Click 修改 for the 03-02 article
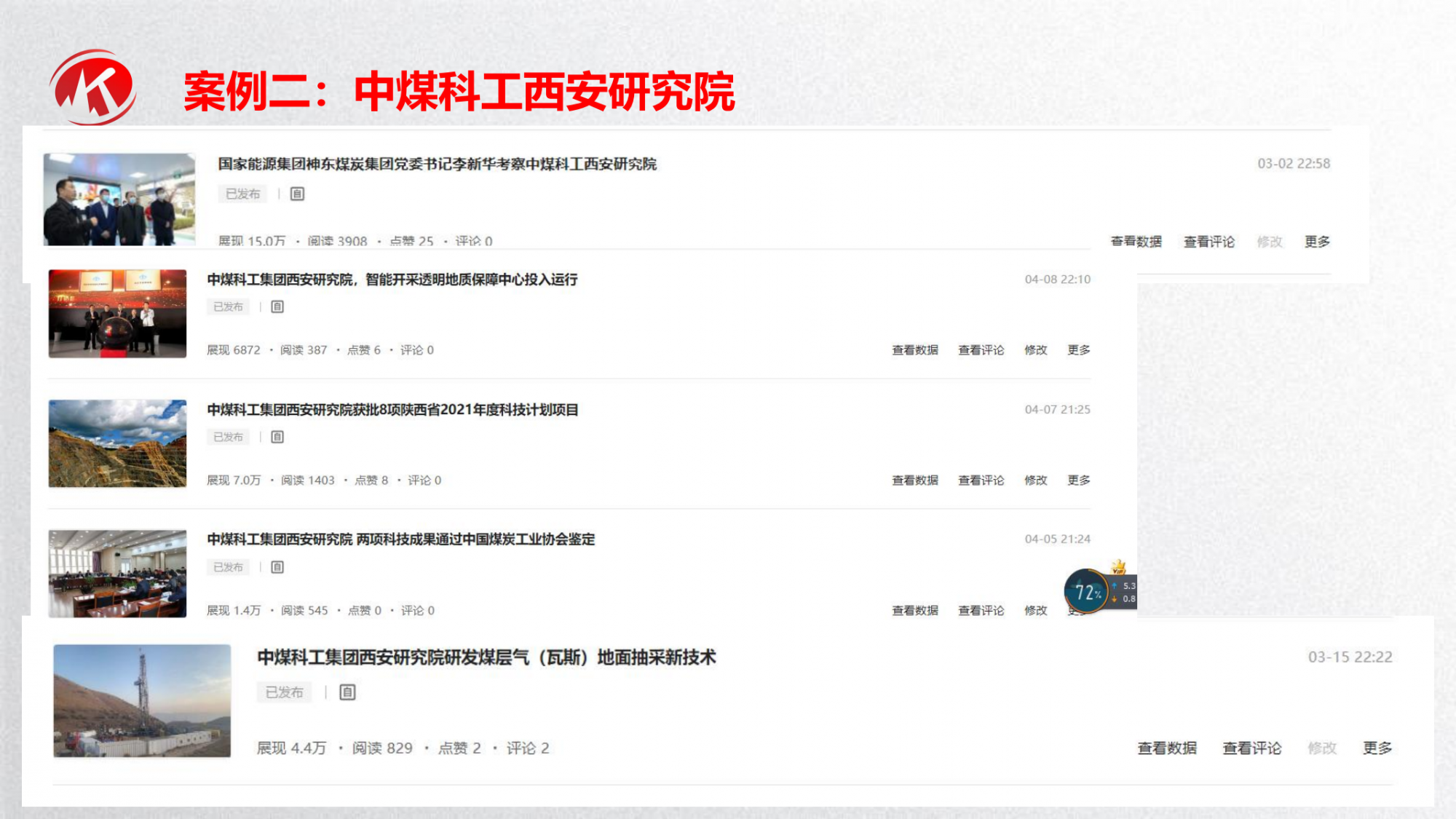This screenshot has height=819, width=1456. coord(1270,242)
